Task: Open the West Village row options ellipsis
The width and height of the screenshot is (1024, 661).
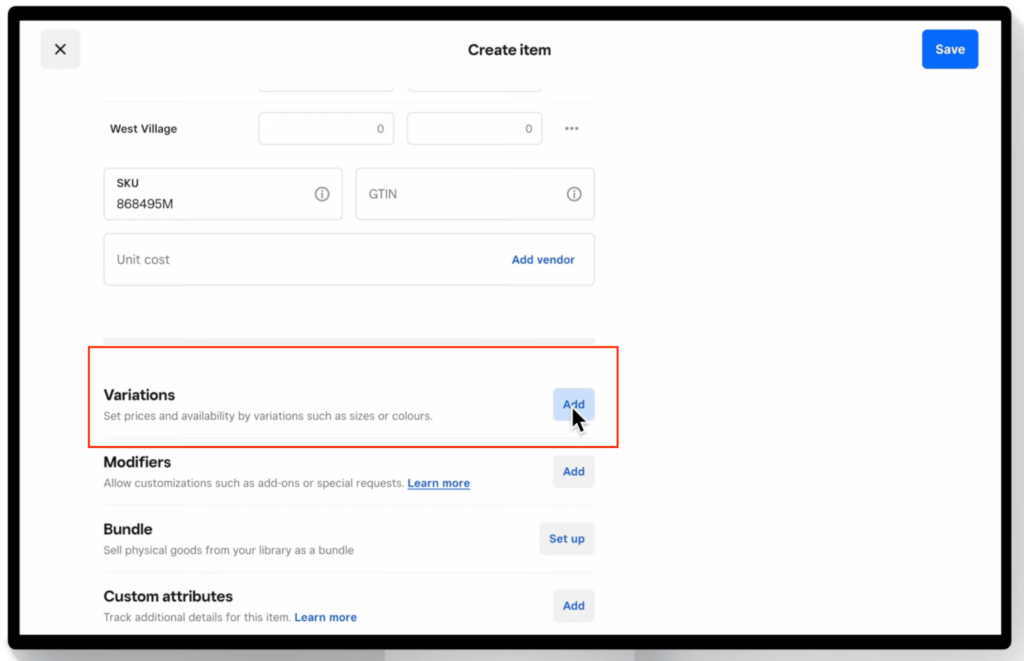Action: pos(571,128)
